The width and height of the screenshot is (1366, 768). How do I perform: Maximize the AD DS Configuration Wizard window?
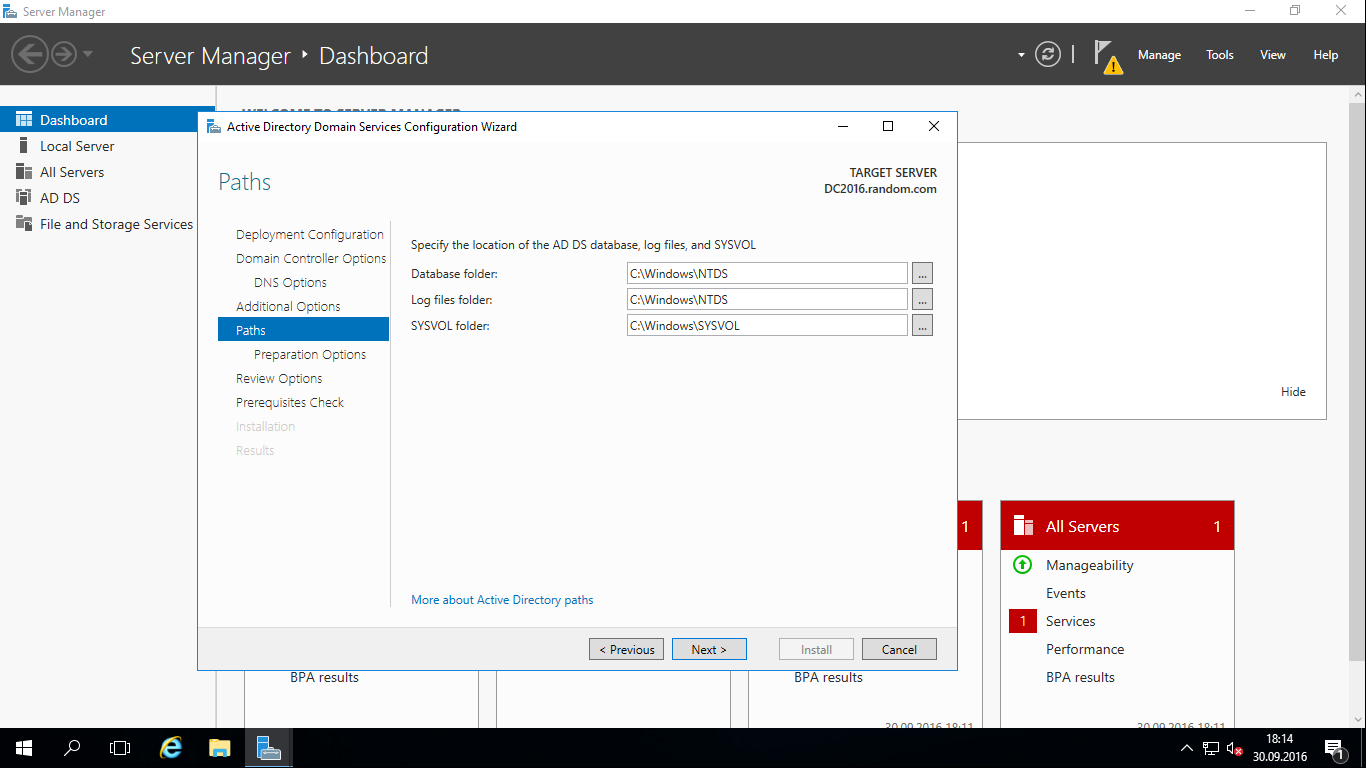(887, 126)
